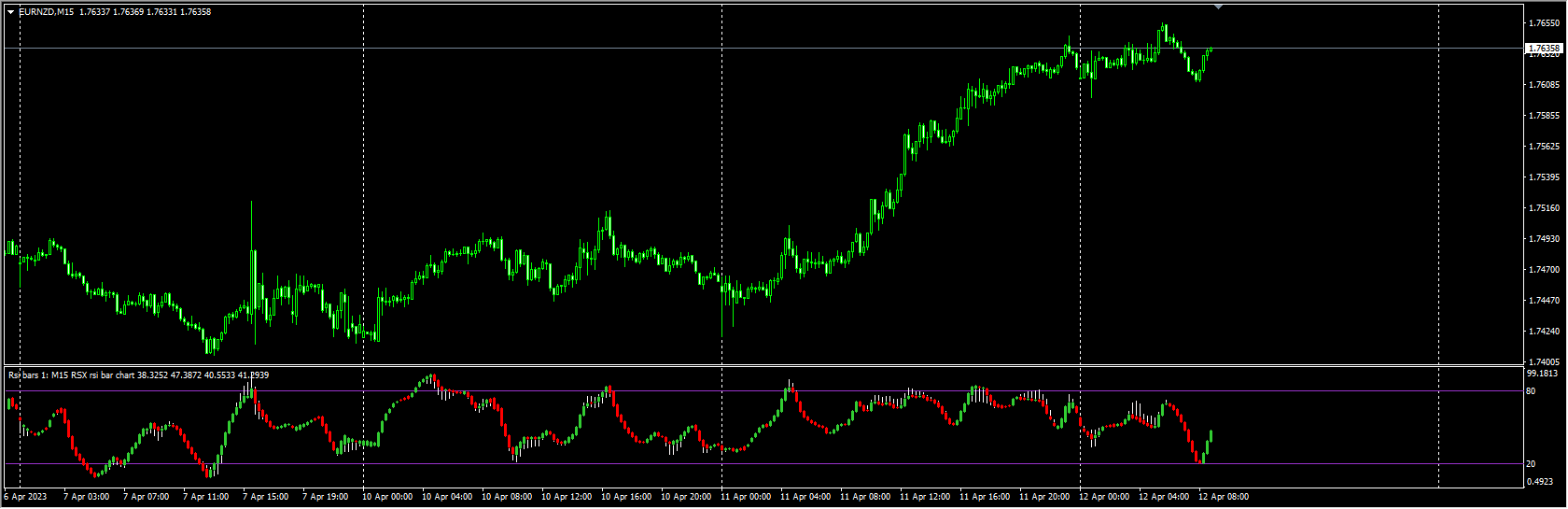Click the 11 Apr 16:00 time label
The width and height of the screenshot is (1568, 509).
click(x=985, y=497)
